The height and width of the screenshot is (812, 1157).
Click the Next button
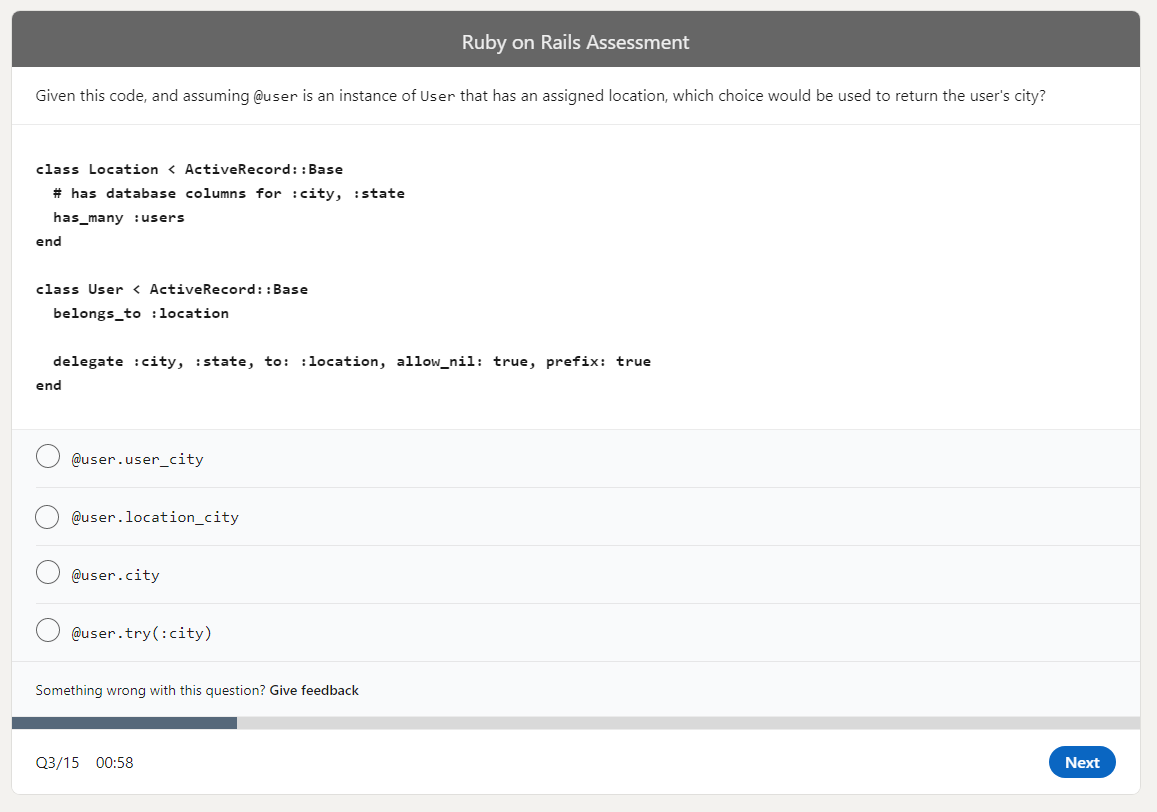click(1082, 762)
